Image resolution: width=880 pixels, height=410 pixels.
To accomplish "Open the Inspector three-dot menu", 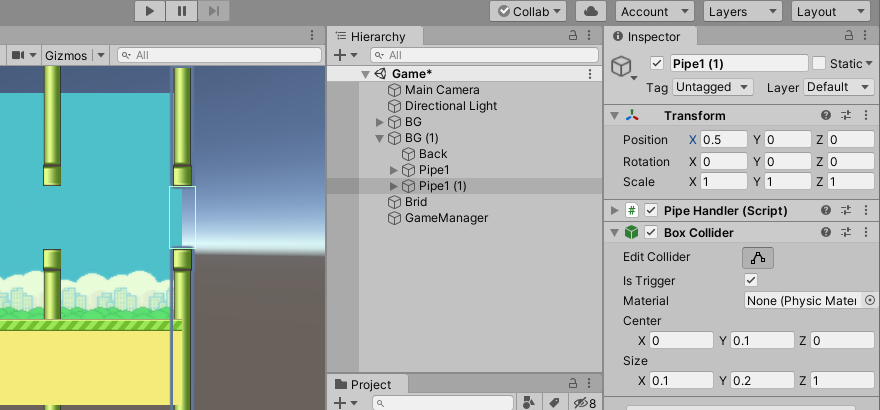I will coord(866,36).
